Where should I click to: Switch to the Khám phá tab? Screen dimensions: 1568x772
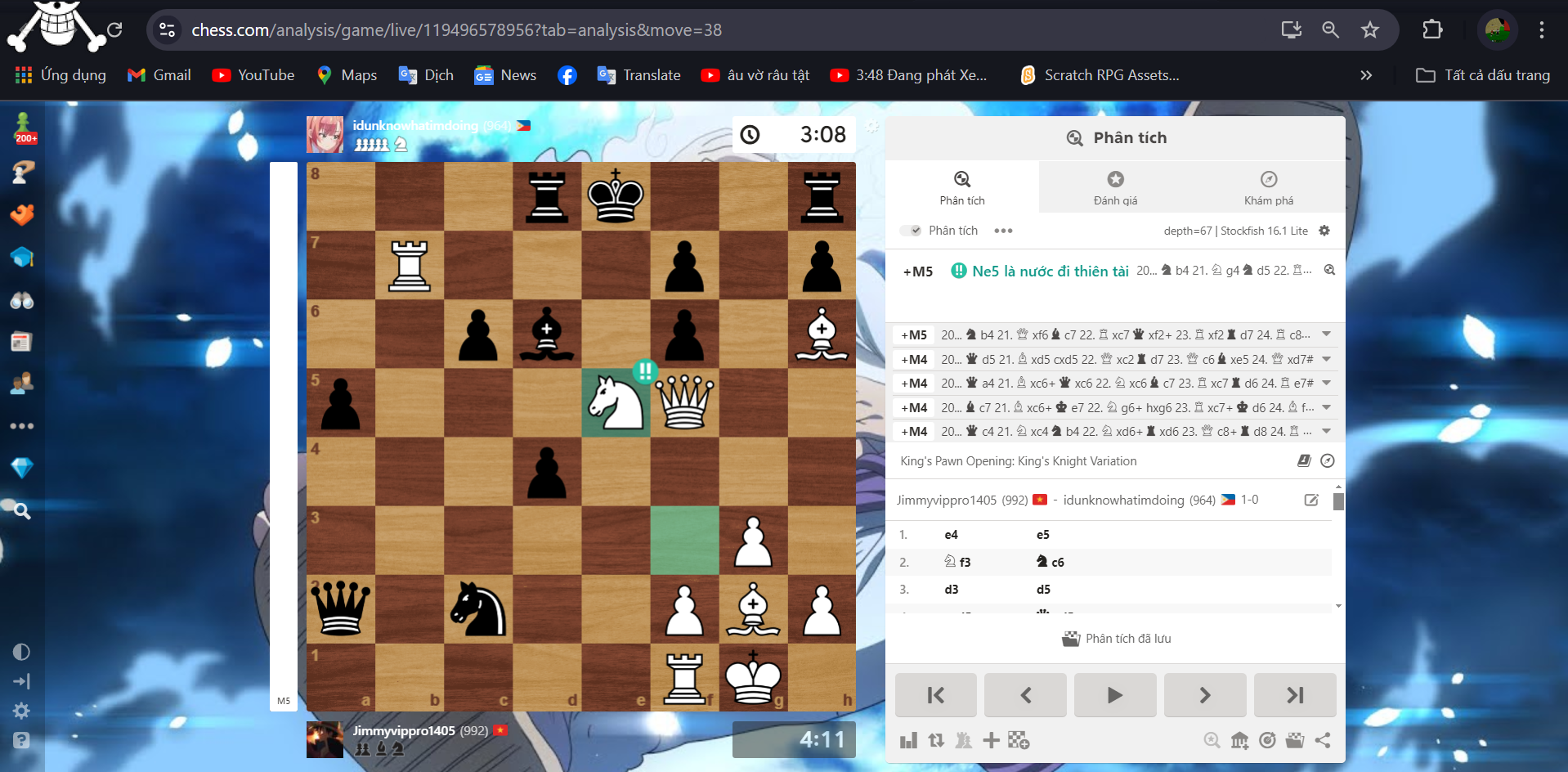(x=1269, y=187)
